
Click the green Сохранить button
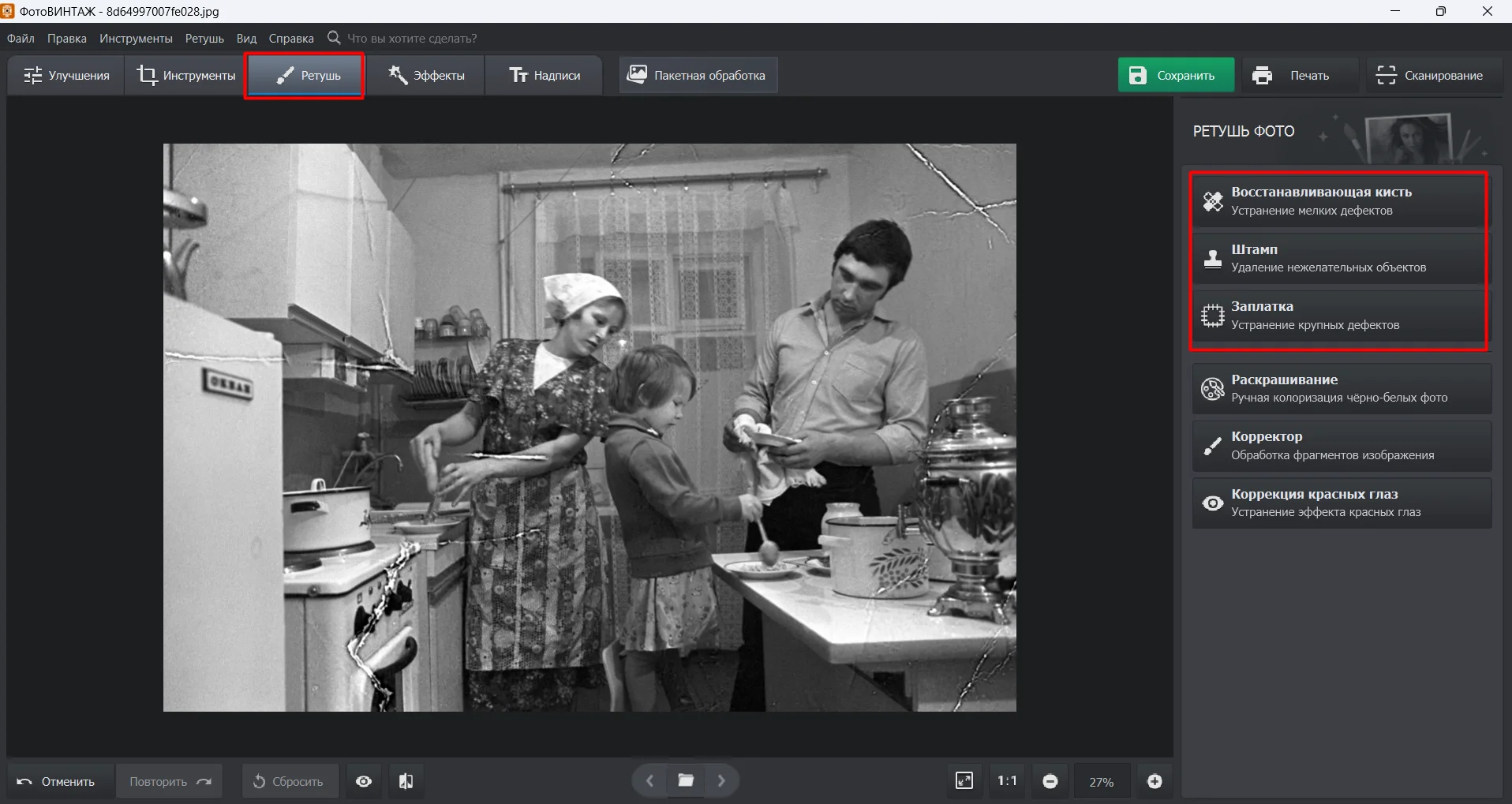(1176, 76)
